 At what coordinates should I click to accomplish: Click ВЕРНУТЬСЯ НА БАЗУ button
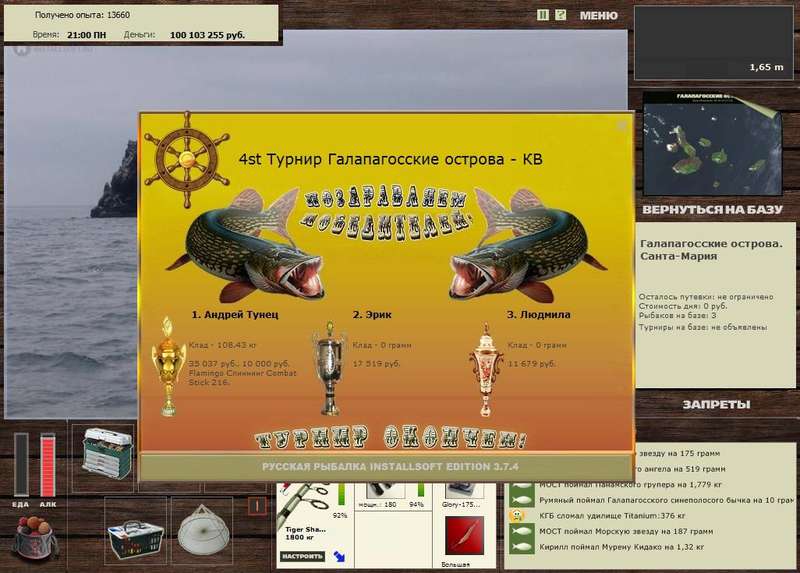(x=712, y=210)
